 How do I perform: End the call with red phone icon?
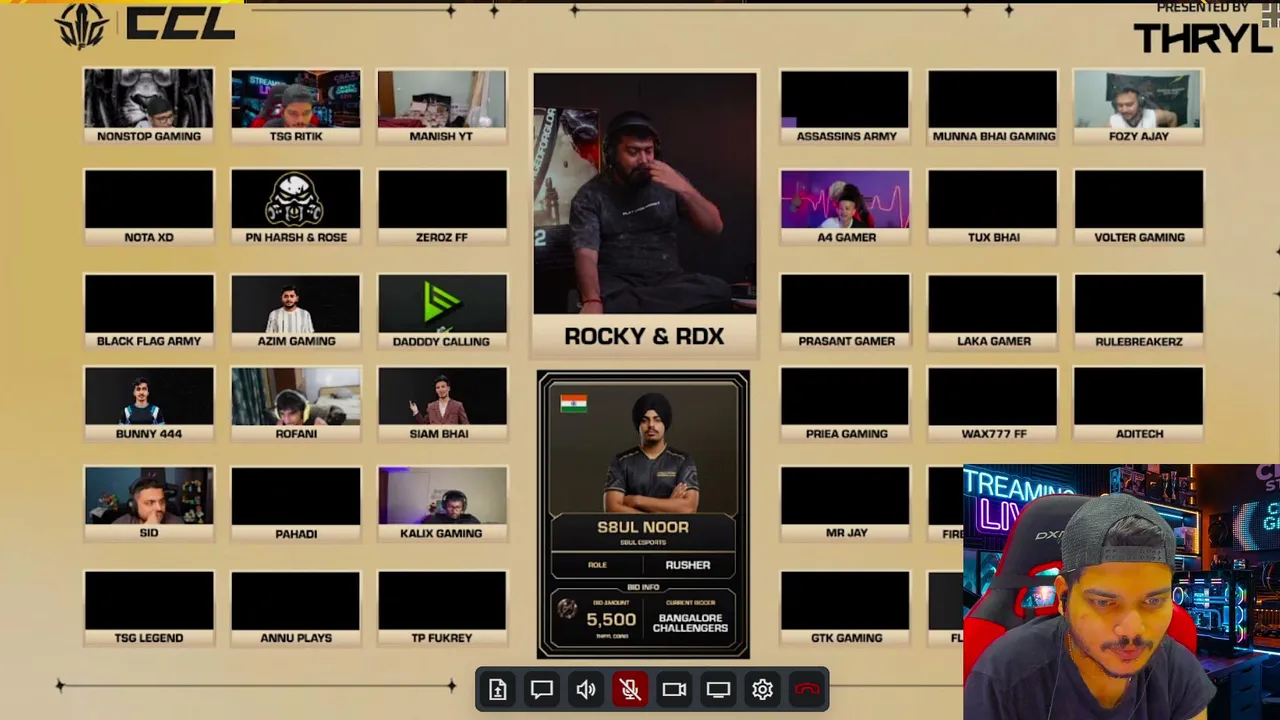[807, 689]
